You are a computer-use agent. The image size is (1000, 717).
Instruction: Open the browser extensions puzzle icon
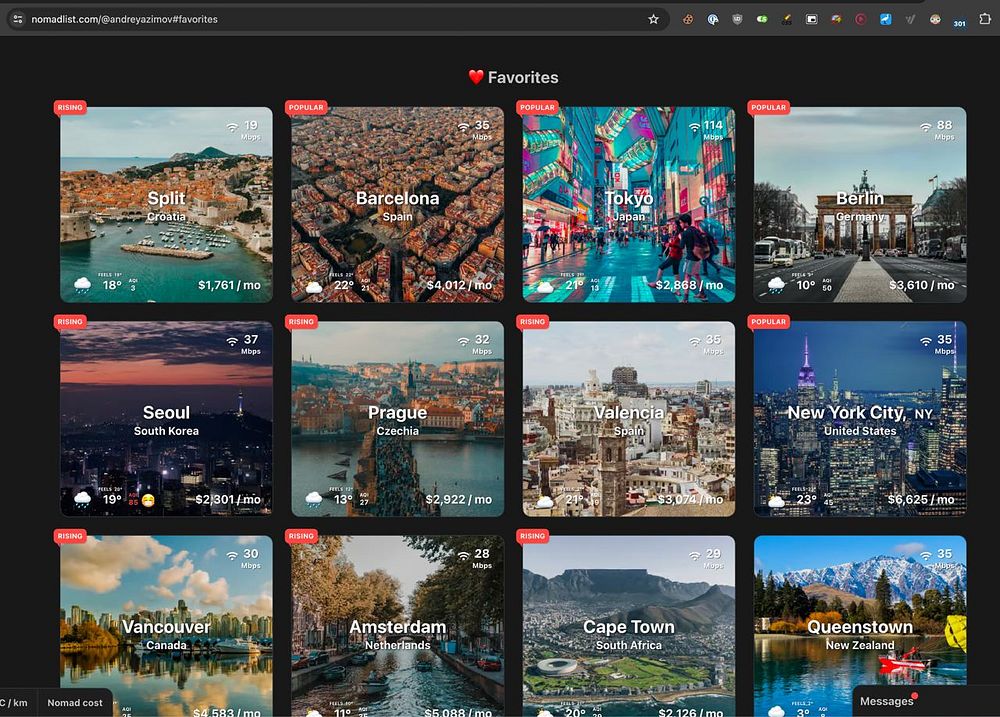coord(984,19)
